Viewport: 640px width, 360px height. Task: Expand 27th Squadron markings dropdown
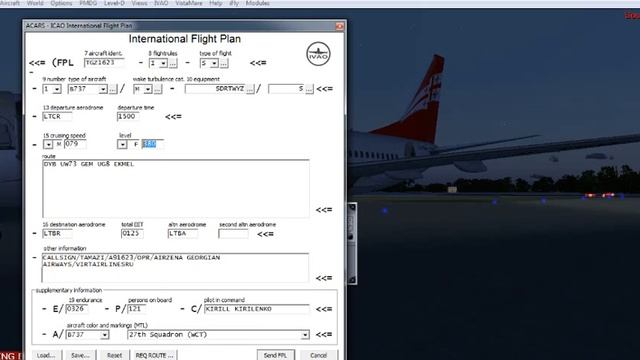(305, 335)
